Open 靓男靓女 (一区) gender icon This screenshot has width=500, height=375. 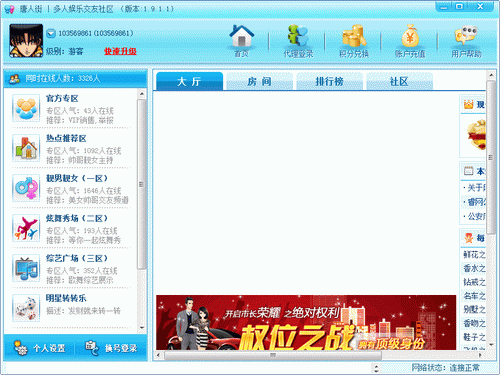click(26, 188)
